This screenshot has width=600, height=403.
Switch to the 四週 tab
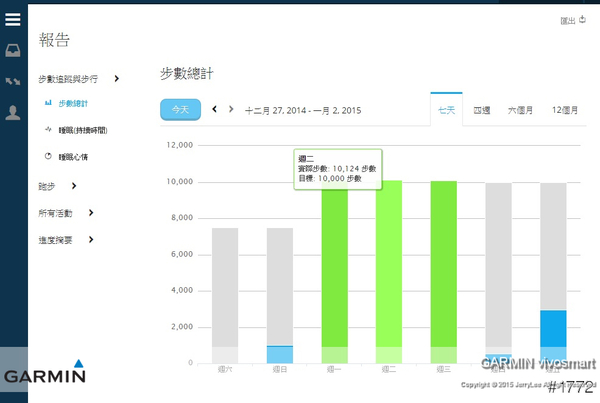482,110
